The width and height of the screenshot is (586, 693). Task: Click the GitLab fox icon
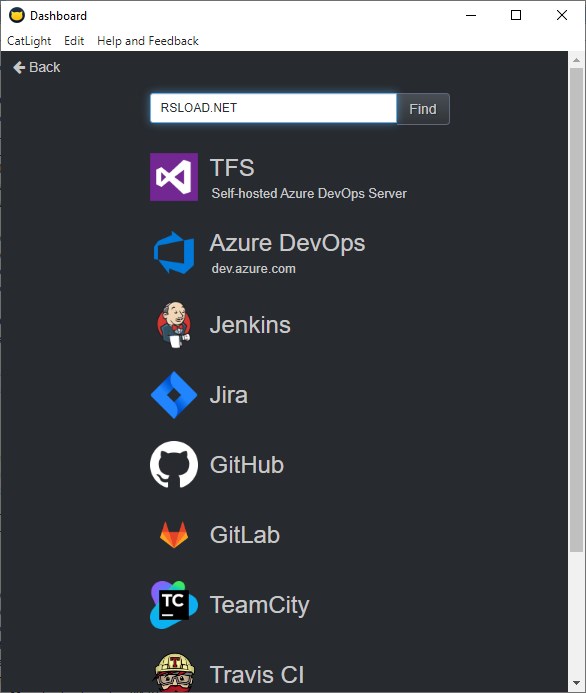point(174,534)
